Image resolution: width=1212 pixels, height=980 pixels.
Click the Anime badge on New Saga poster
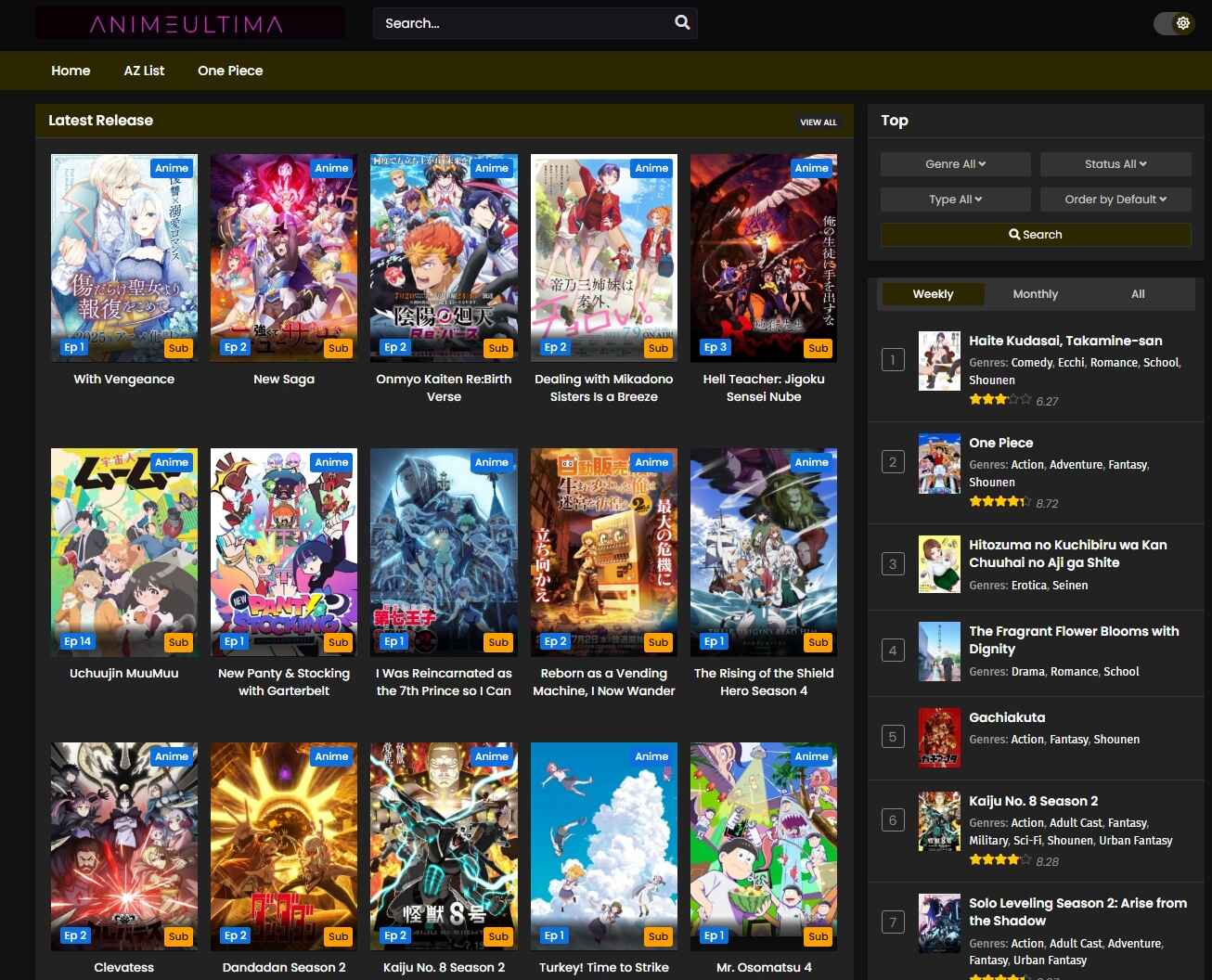click(x=331, y=168)
